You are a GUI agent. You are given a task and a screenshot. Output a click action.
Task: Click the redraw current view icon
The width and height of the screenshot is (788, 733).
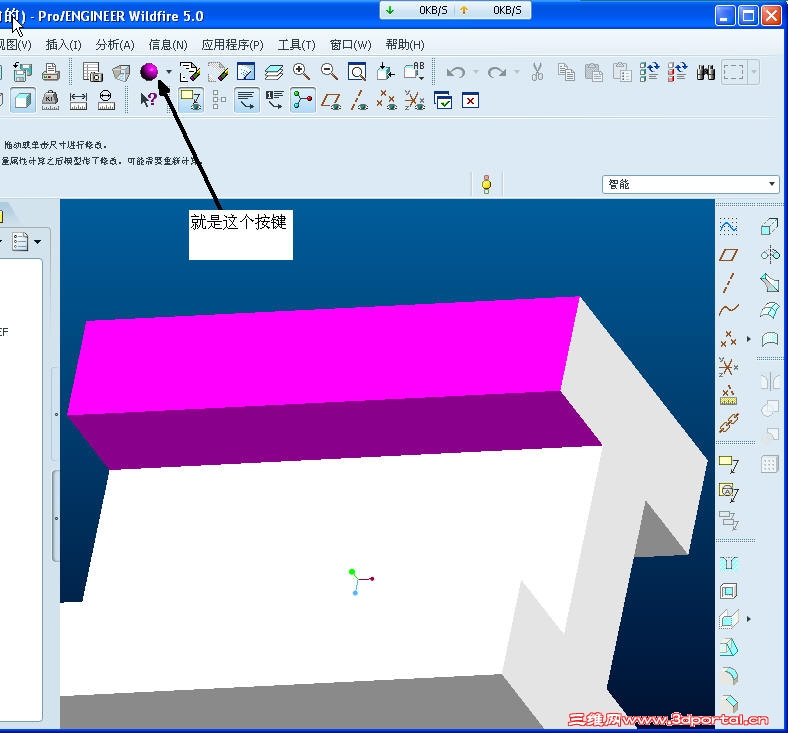click(246, 72)
